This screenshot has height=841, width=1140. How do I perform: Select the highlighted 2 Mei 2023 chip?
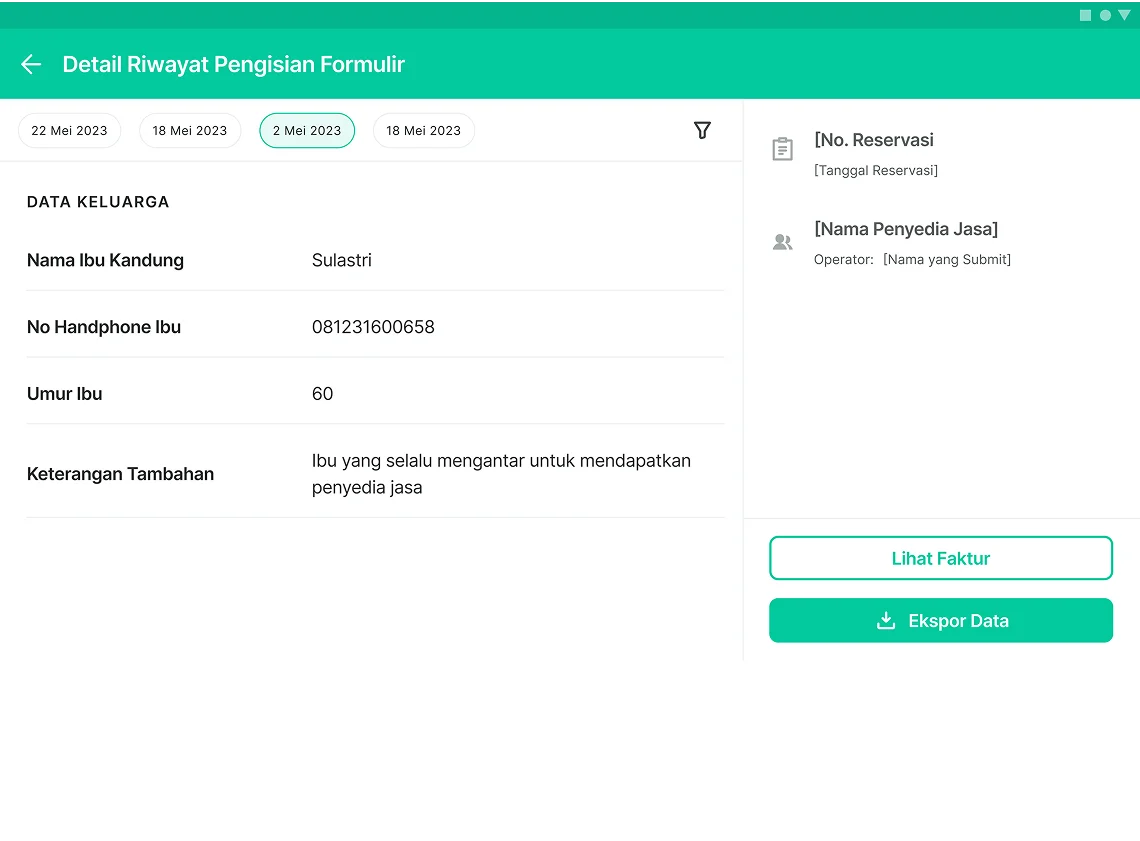(307, 131)
